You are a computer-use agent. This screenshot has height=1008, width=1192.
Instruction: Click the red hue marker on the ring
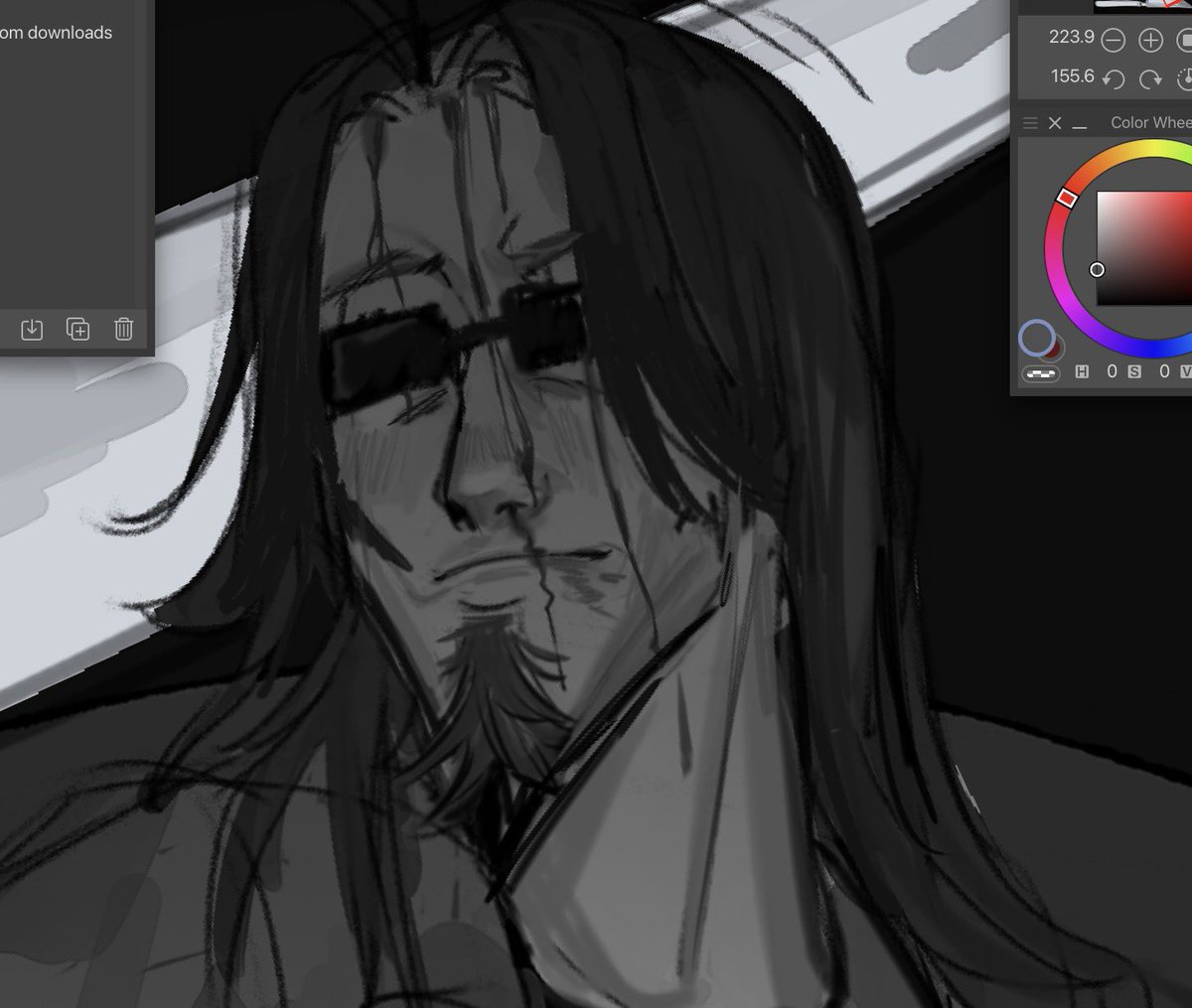click(1067, 199)
